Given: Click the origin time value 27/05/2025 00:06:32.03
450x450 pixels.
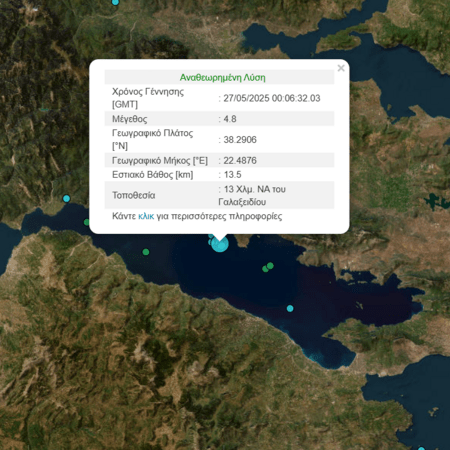Looking at the screenshot, I should tap(272, 98).
